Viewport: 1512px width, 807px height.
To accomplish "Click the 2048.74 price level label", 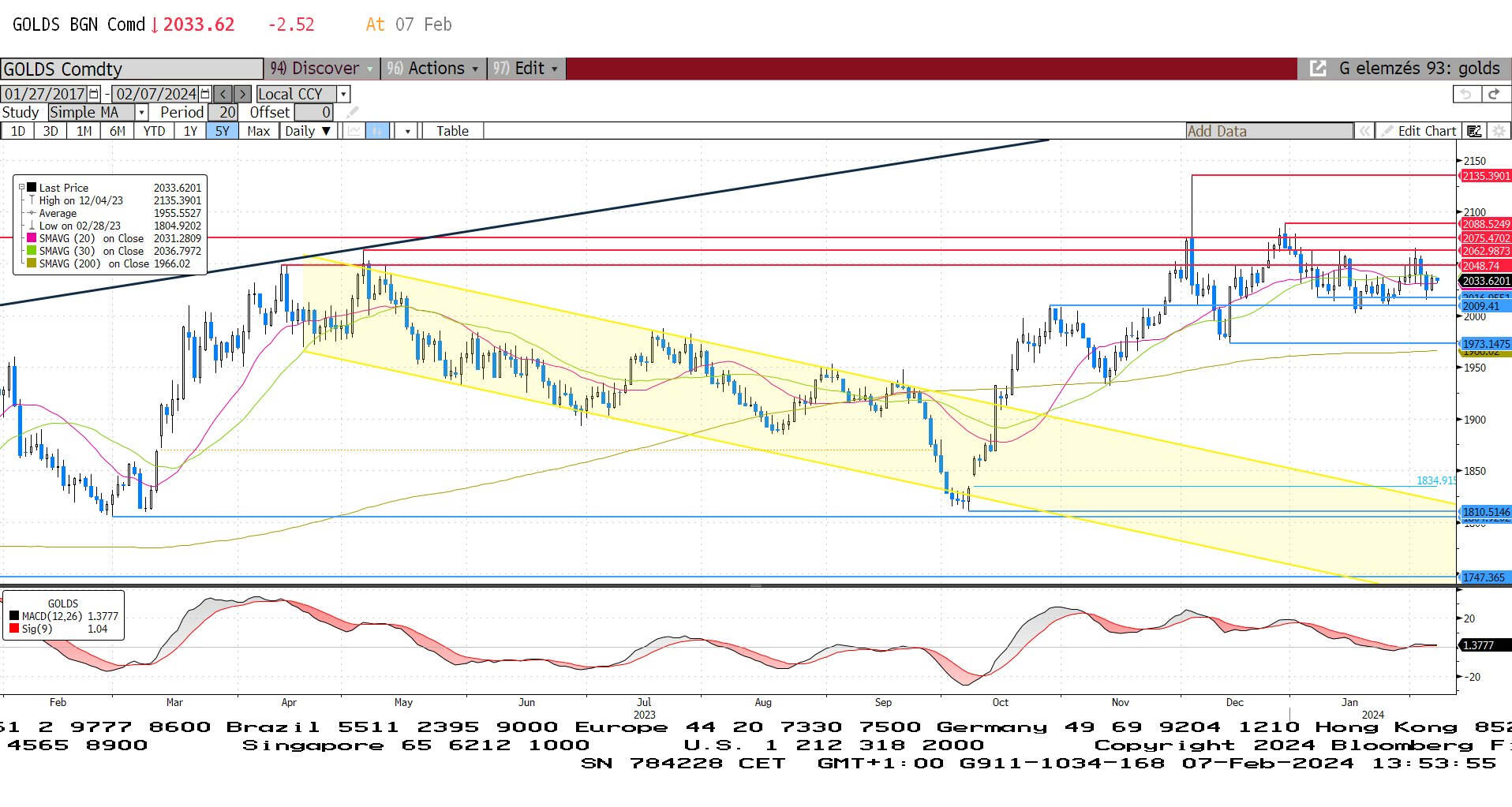I will point(1486,266).
